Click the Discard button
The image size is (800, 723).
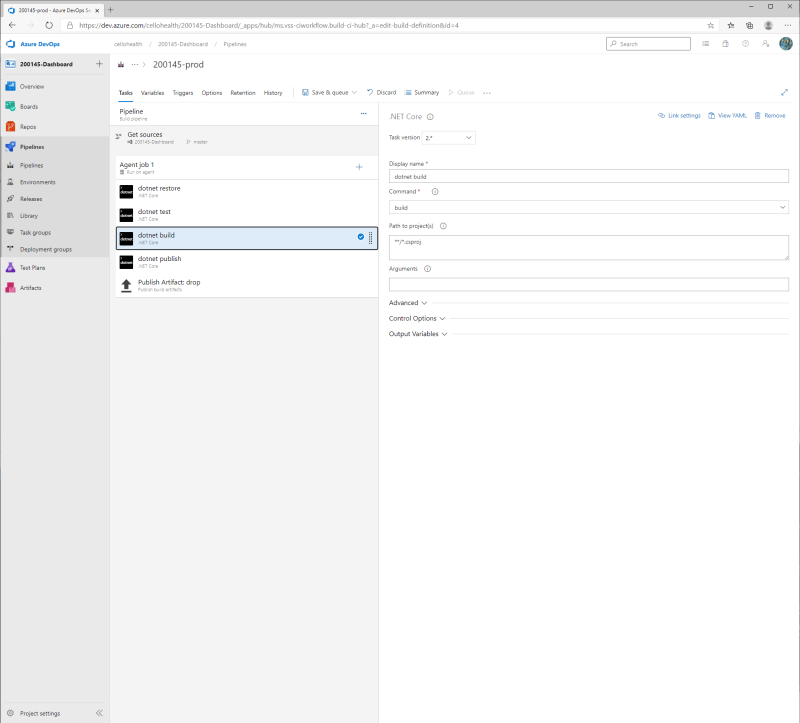pos(381,92)
